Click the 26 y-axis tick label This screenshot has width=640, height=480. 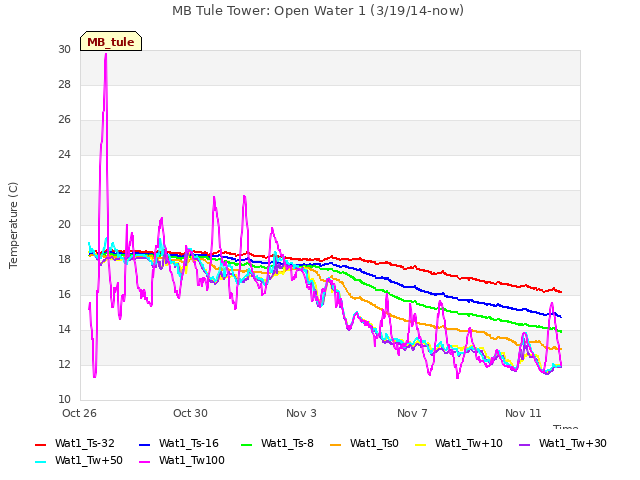64,120
